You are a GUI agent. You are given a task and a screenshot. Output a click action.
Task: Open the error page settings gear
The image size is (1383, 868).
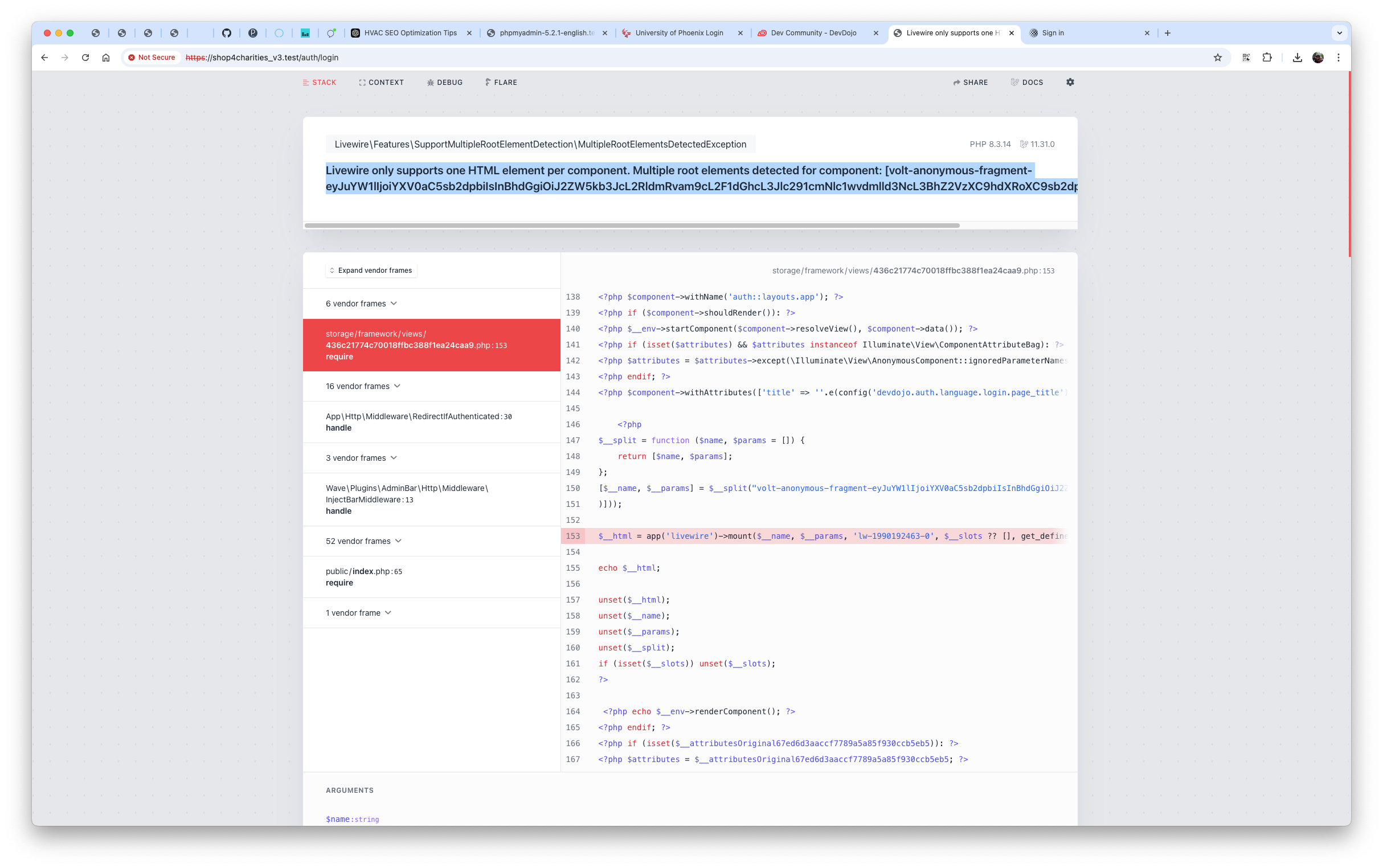tap(1070, 82)
